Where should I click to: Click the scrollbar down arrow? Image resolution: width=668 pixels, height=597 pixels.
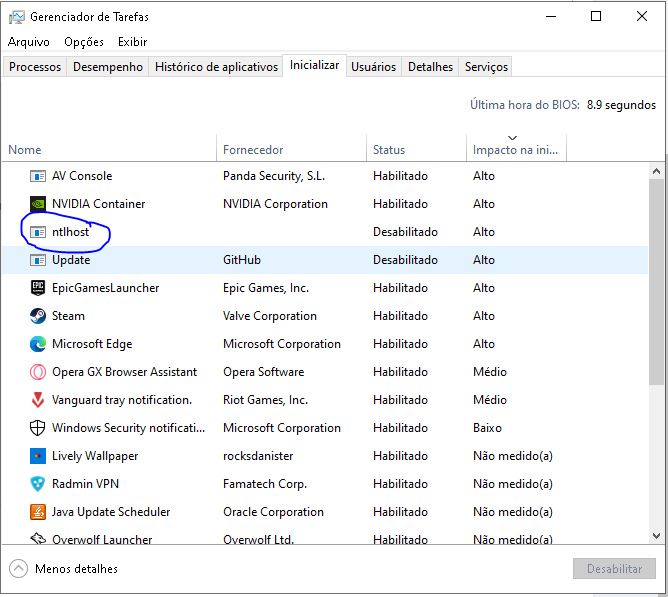(656, 536)
